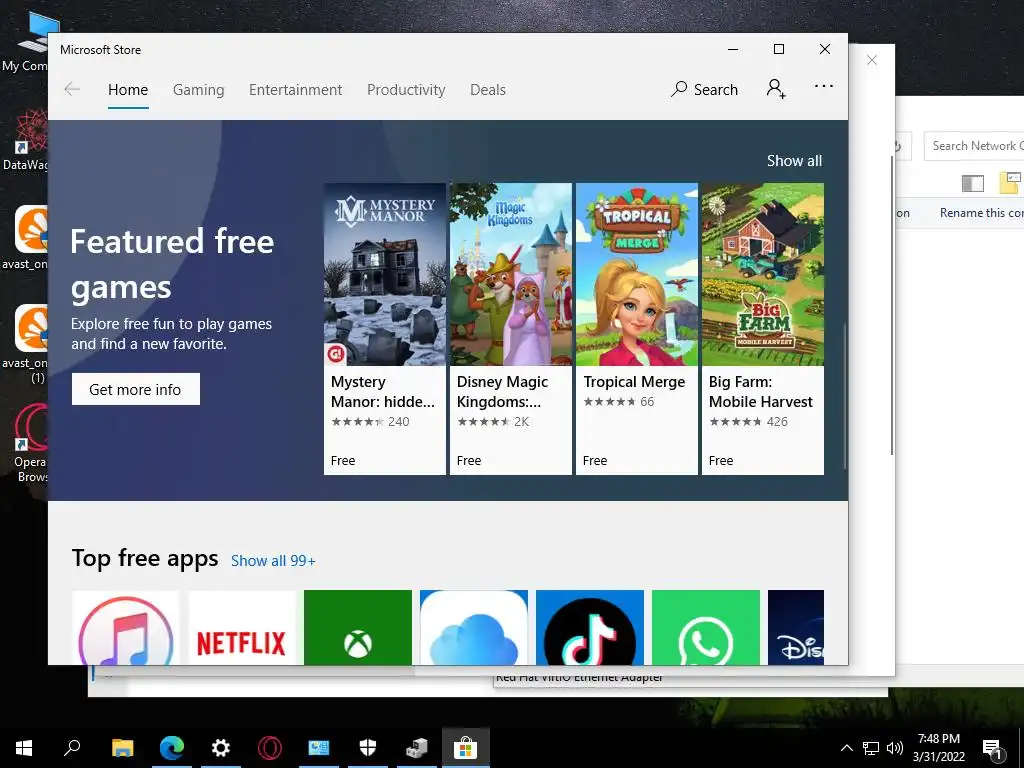The width and height of the screenshot is (1024, 768).
Task: Open the Xbox app tile
Action: coord(358,628)
